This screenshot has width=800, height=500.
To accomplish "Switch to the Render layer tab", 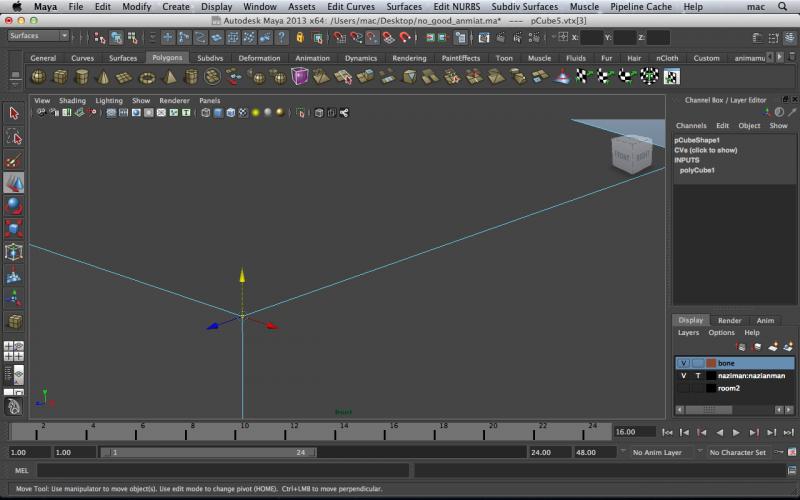I will (730, 320).
